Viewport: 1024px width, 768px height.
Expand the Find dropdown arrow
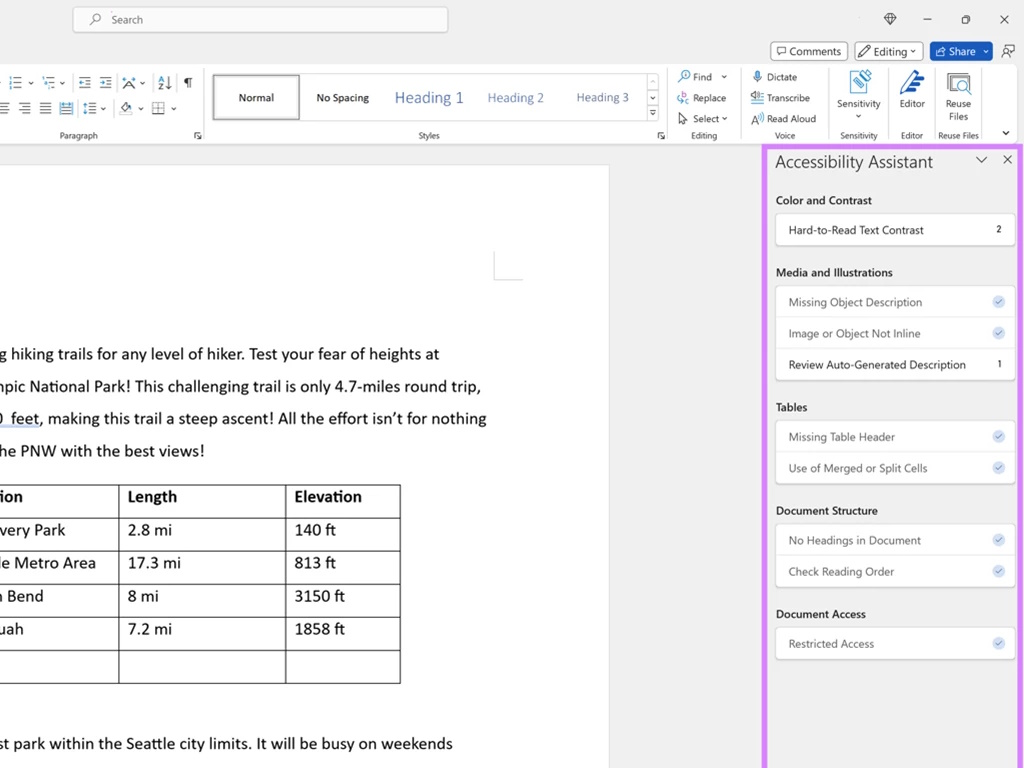coord(724,76)
